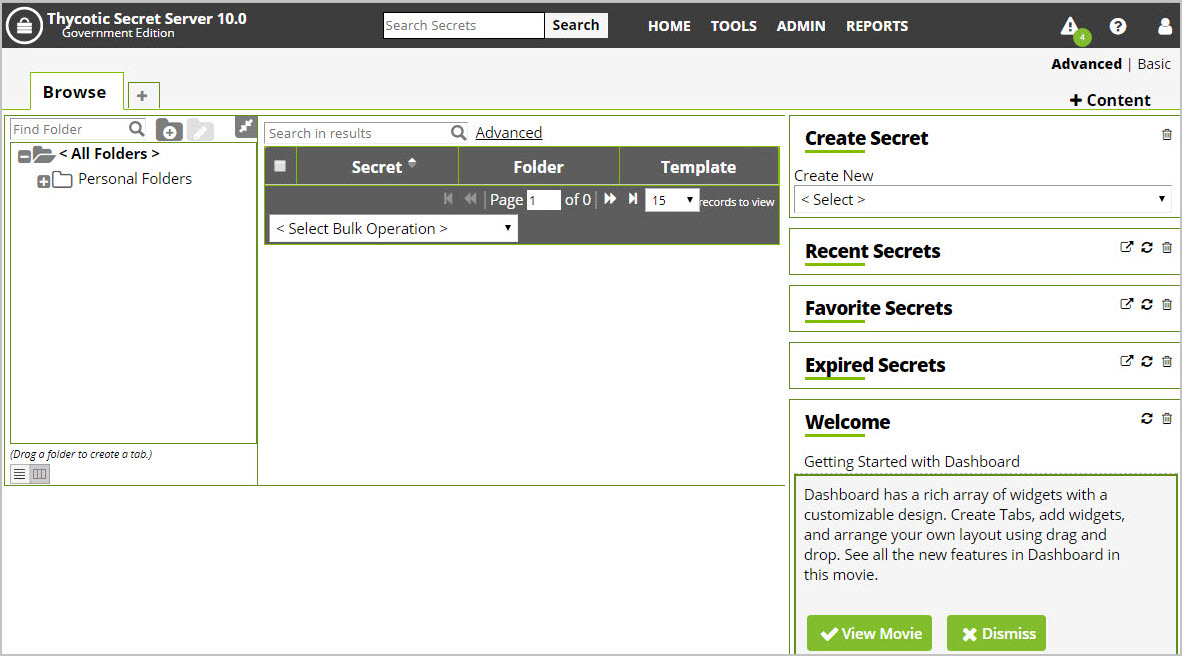Delete the Recent Secrets widget

point(1167,247)
